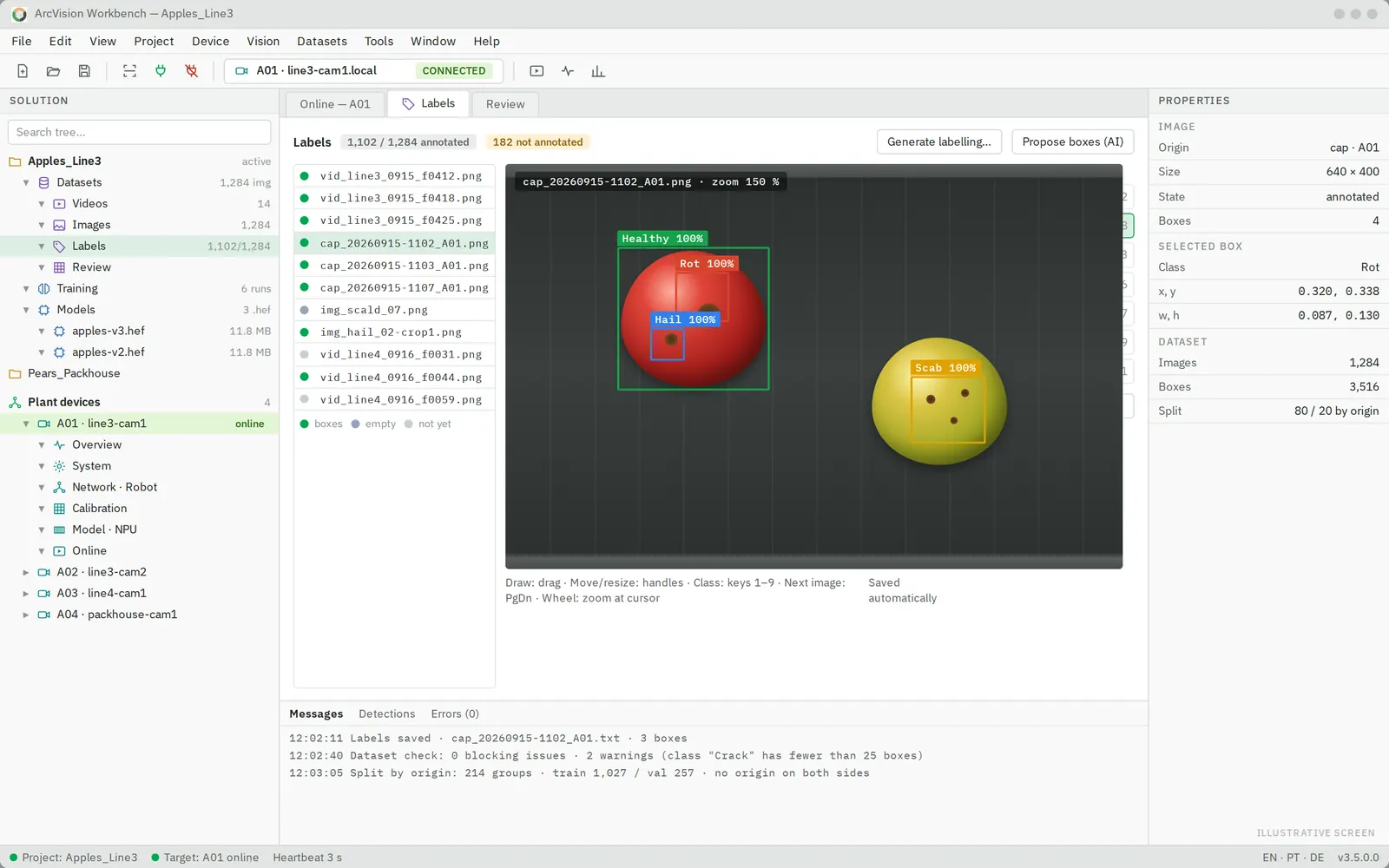This screenshot has height=868, width=1389.
Task: Expand the A04 · packhouse-cam1 device node
Action: [x=26, y=615]
